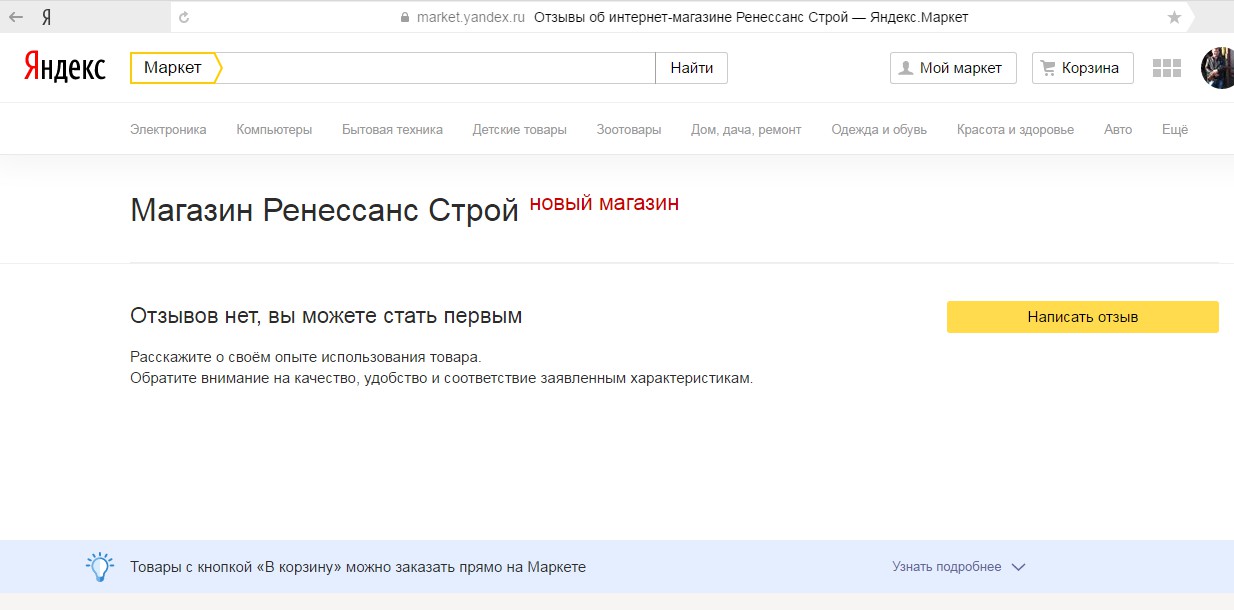Screen dimensions: 1234x610
Task: Open Детские товары category
Action: tap(520, 129)
